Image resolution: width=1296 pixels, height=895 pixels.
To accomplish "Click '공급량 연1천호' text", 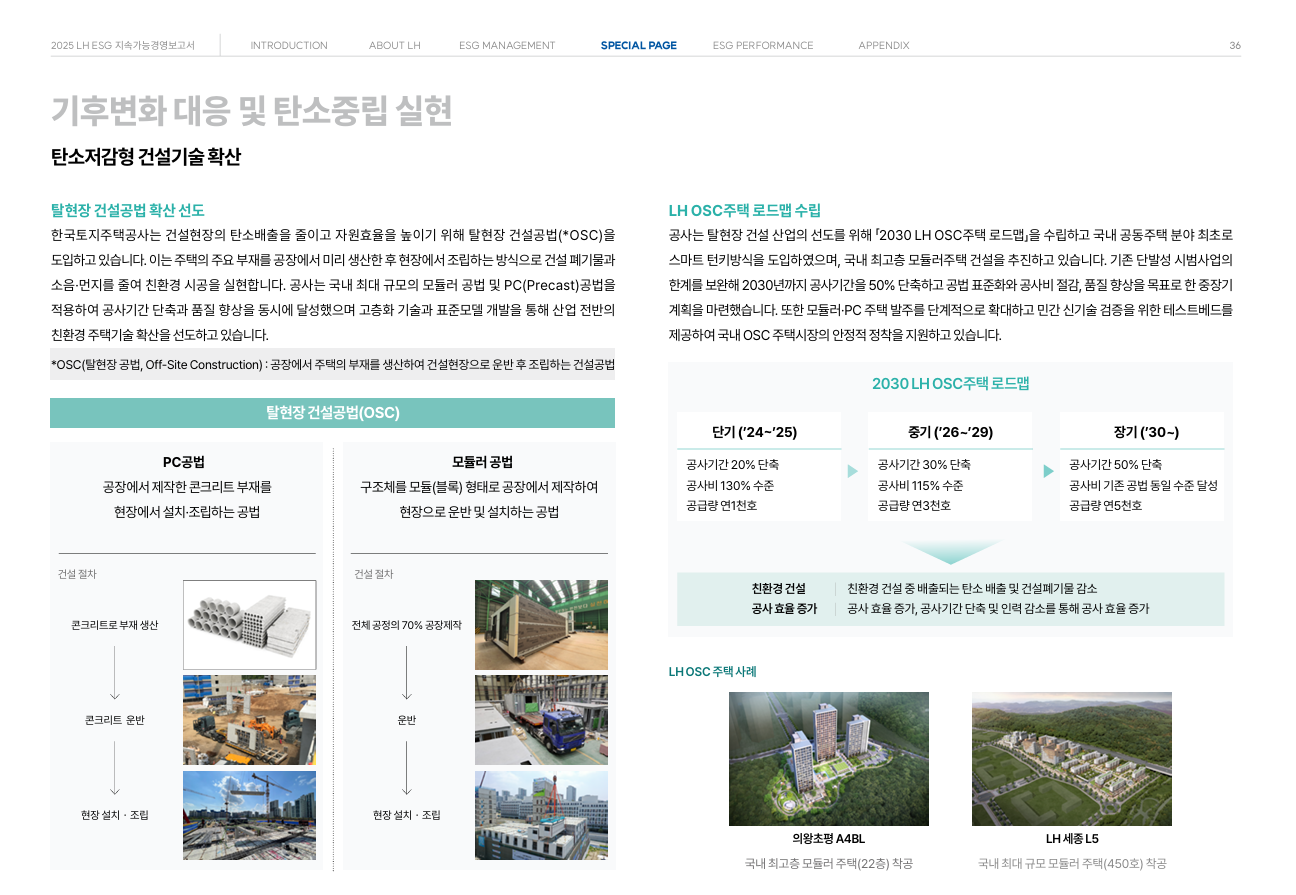I will [x=722, y=506].
